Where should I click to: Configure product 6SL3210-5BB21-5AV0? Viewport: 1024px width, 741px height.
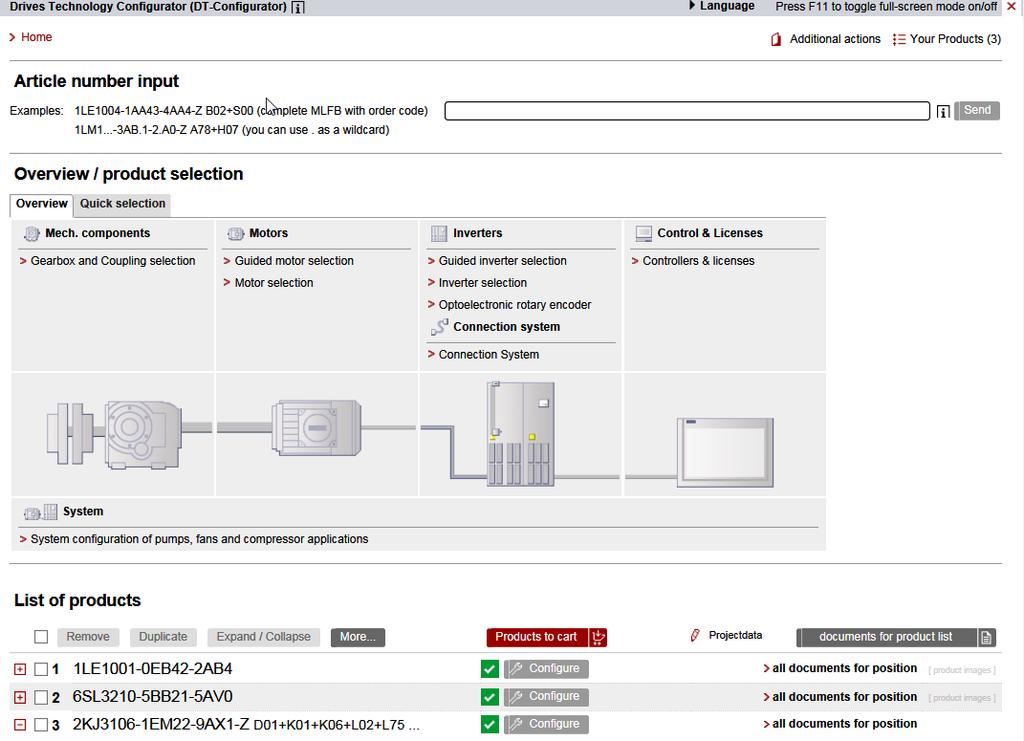(546, 697)
